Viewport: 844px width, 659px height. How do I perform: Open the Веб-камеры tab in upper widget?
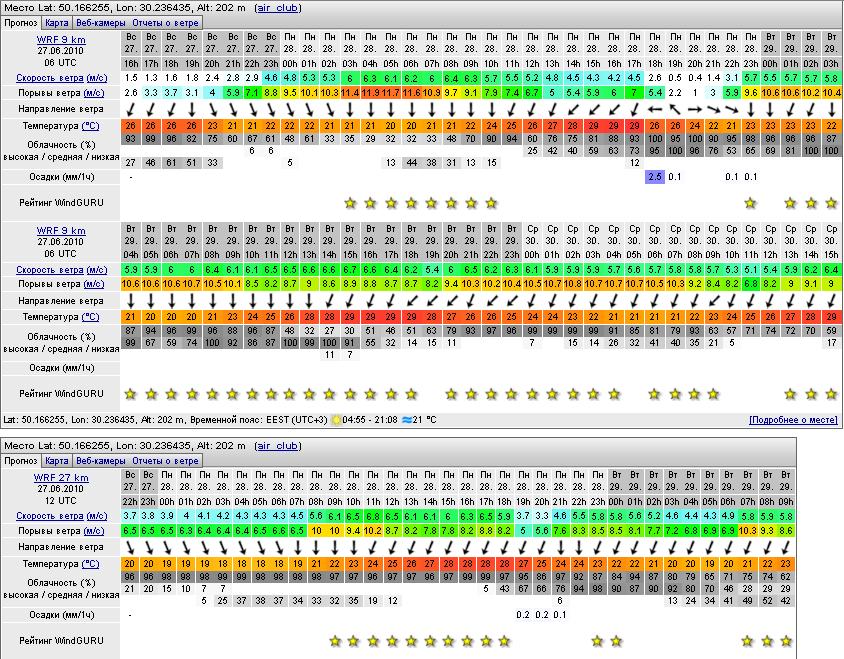(x=99, y=22)
